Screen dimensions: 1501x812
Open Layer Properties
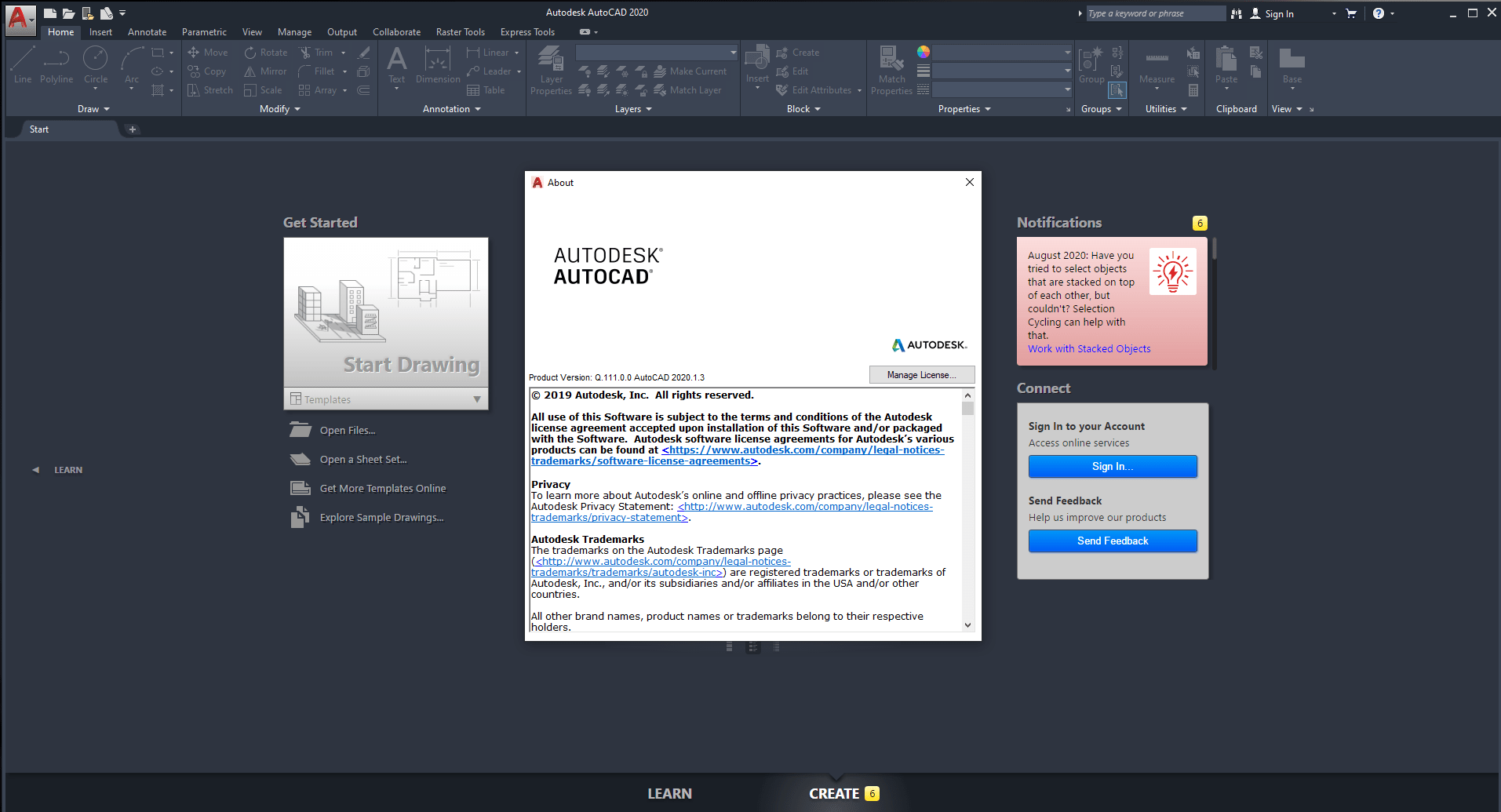point(551,71)
